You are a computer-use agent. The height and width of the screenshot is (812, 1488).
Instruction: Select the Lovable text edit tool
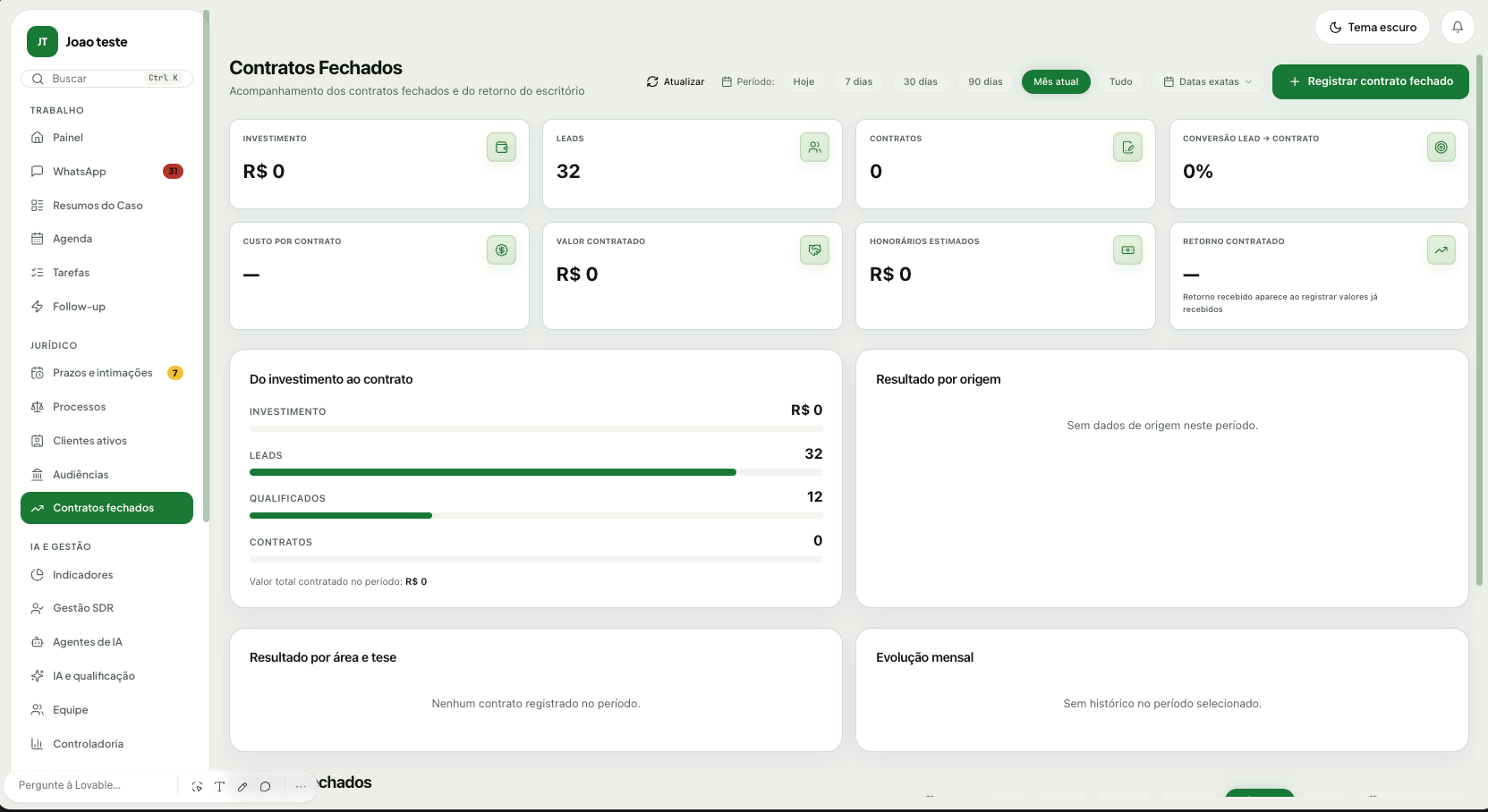[x=219, y=786]
